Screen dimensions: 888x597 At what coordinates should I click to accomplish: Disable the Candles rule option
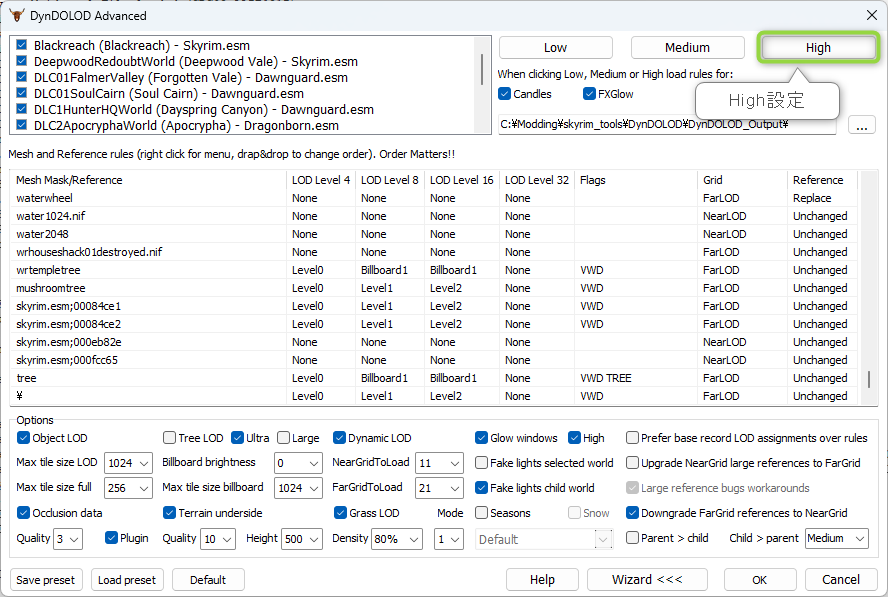(505, 93)
